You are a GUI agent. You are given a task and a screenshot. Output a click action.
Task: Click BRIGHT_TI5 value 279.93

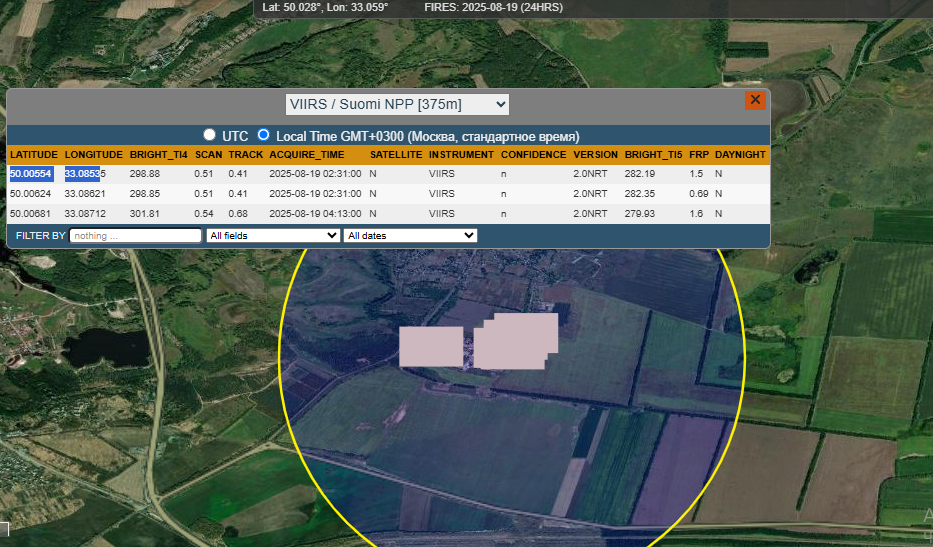coord(640,214)
